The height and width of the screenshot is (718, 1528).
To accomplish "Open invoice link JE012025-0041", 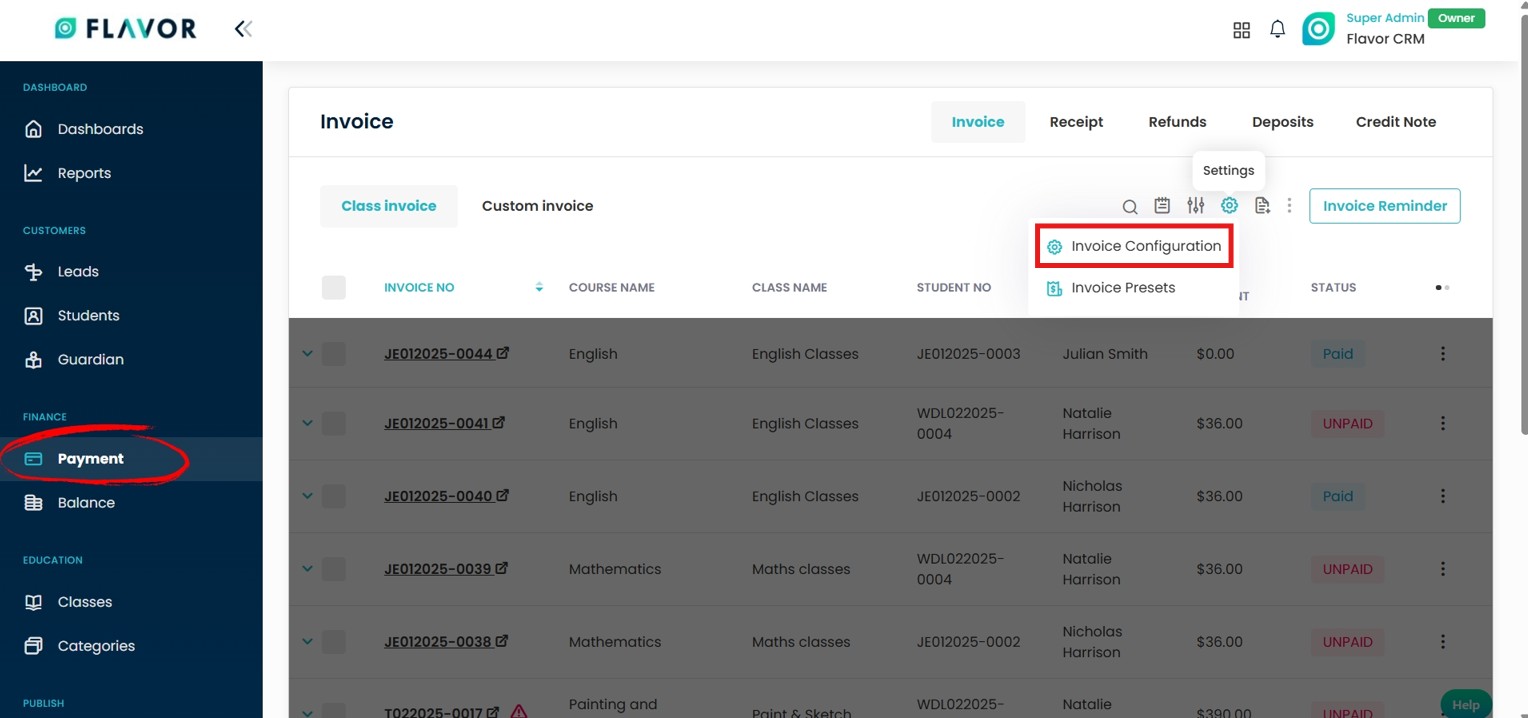I will click(x=437, y=423).
